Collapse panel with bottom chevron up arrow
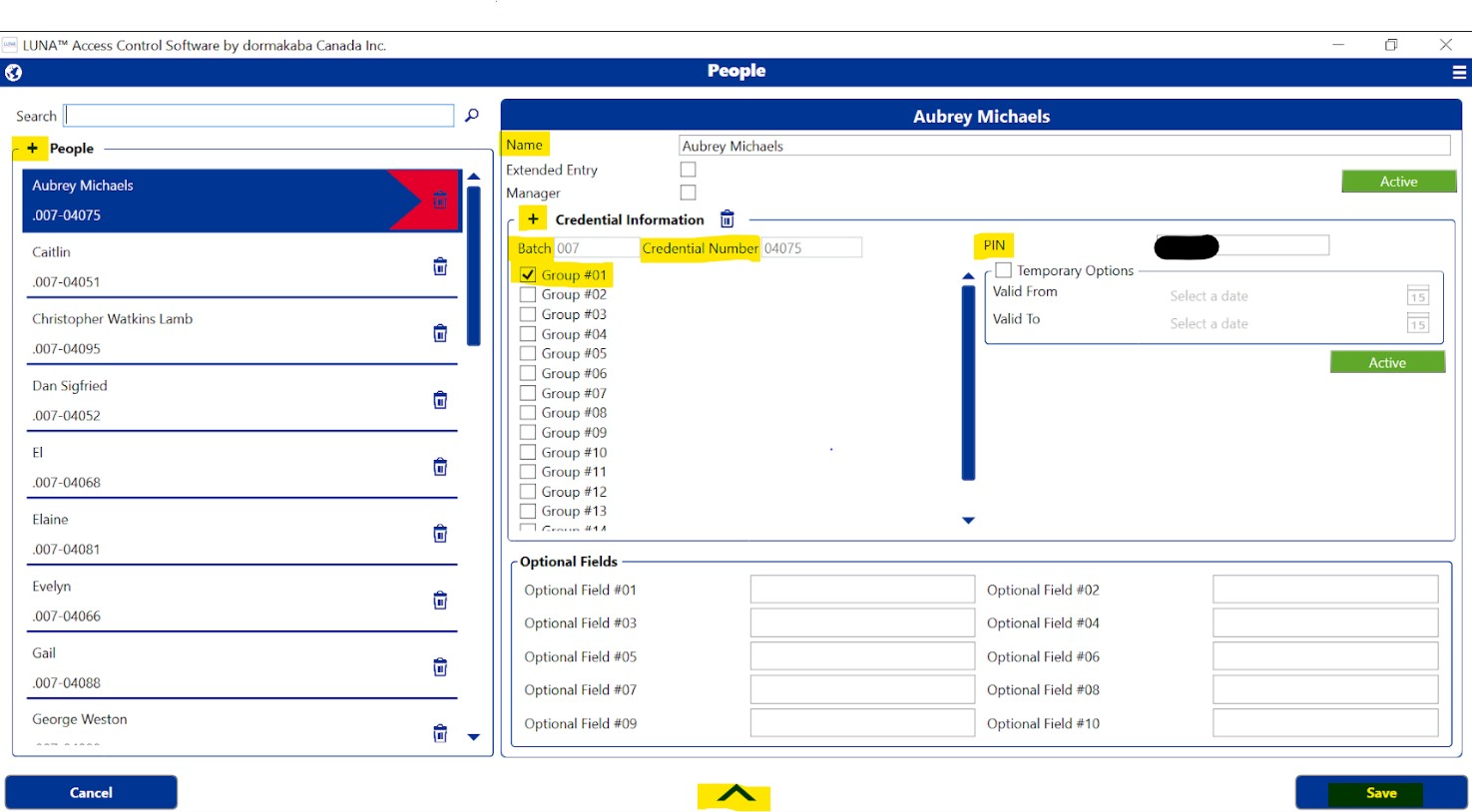The image size is (1472, 812). pos(736,794)
